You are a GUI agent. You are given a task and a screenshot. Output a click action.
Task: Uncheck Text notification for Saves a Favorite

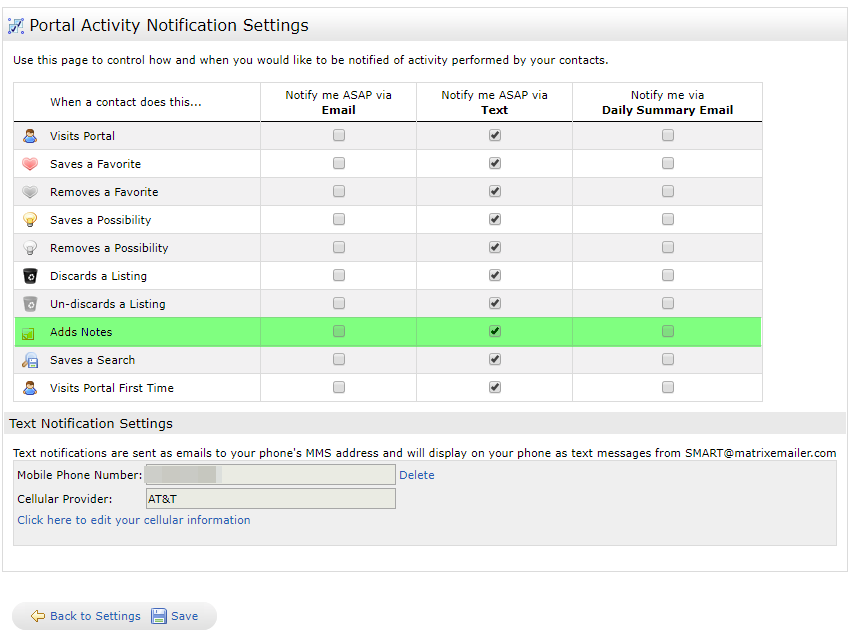pyautogui.click(x=495, y=163)
